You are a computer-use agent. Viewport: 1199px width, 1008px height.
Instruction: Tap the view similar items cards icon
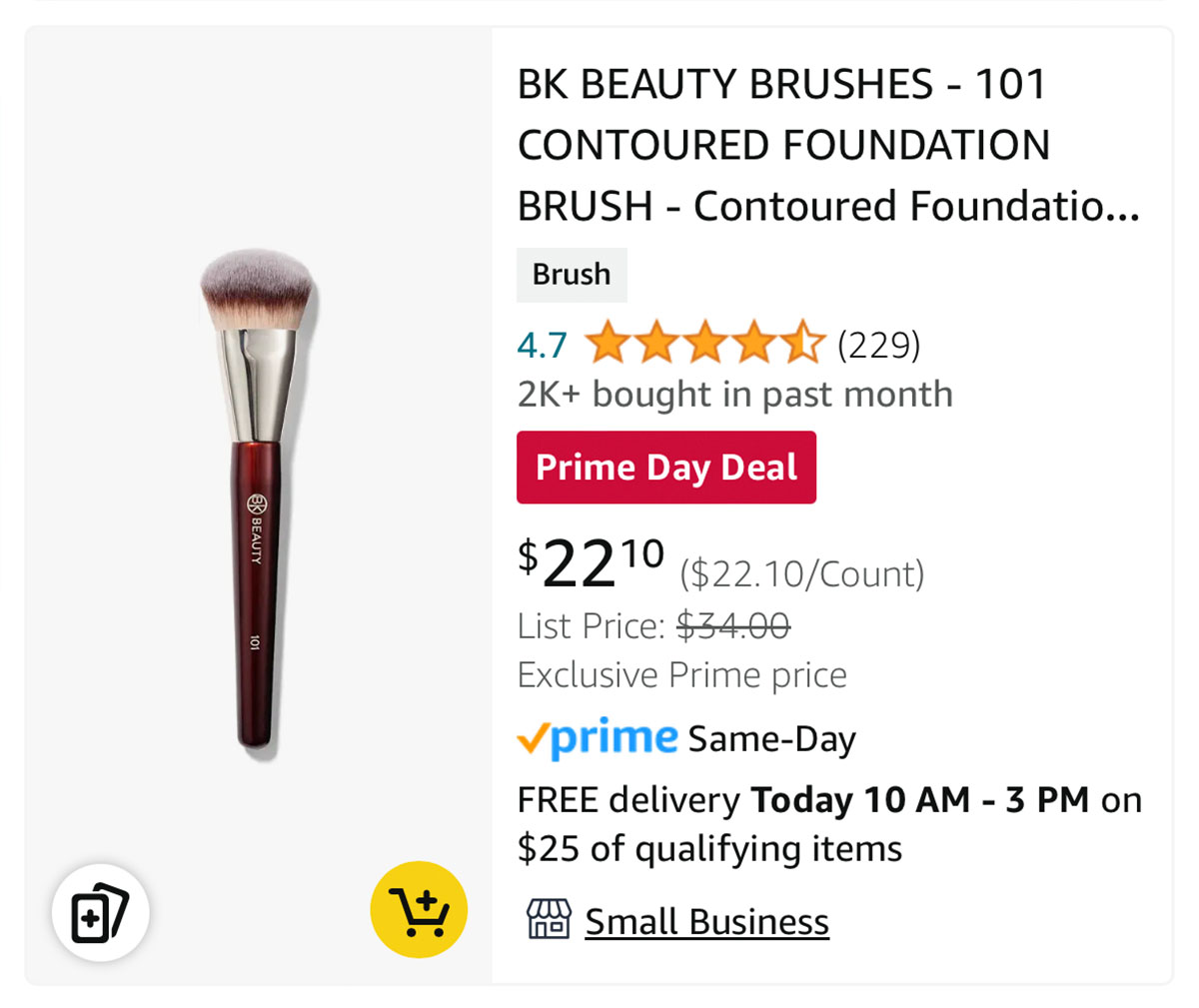pos(101,912)
